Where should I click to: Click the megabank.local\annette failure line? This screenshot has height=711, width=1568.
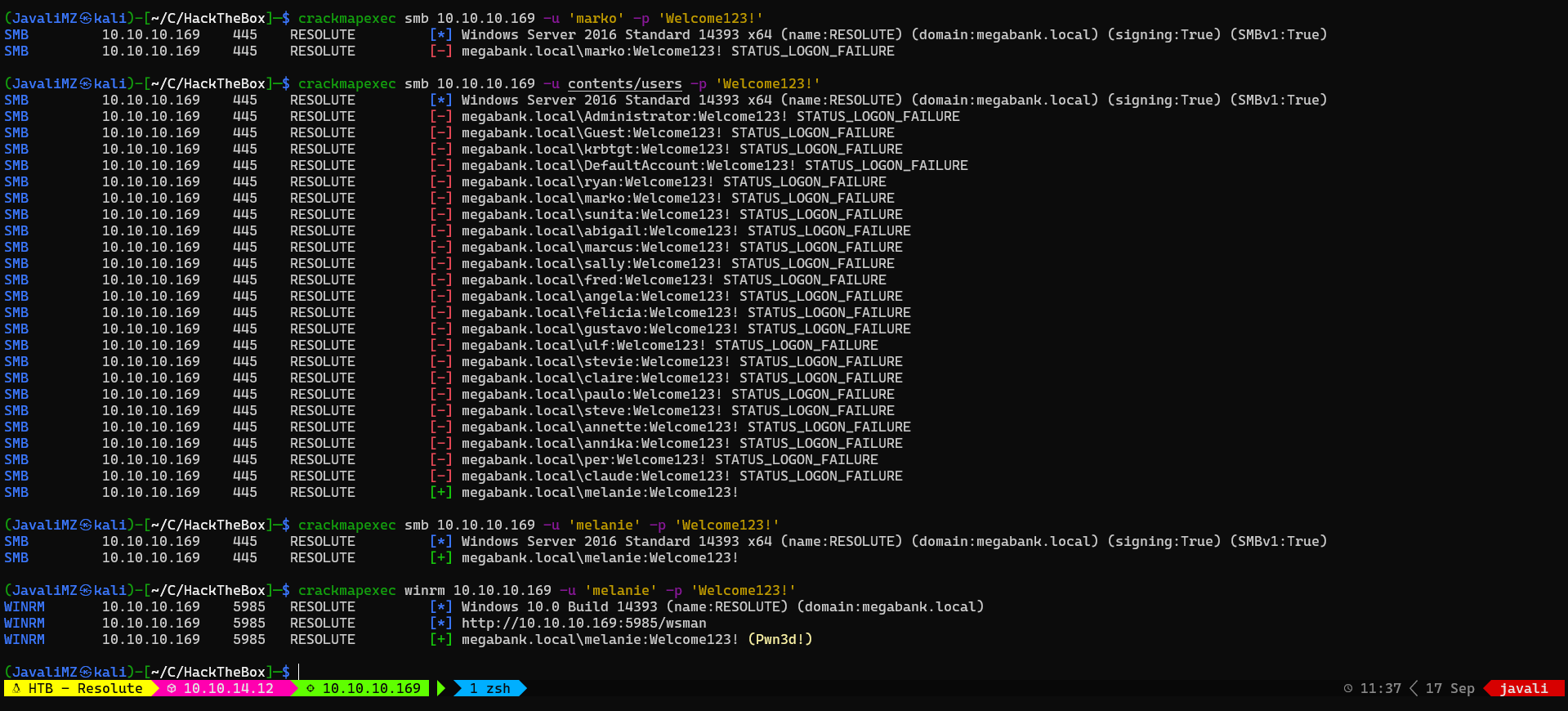686,427
